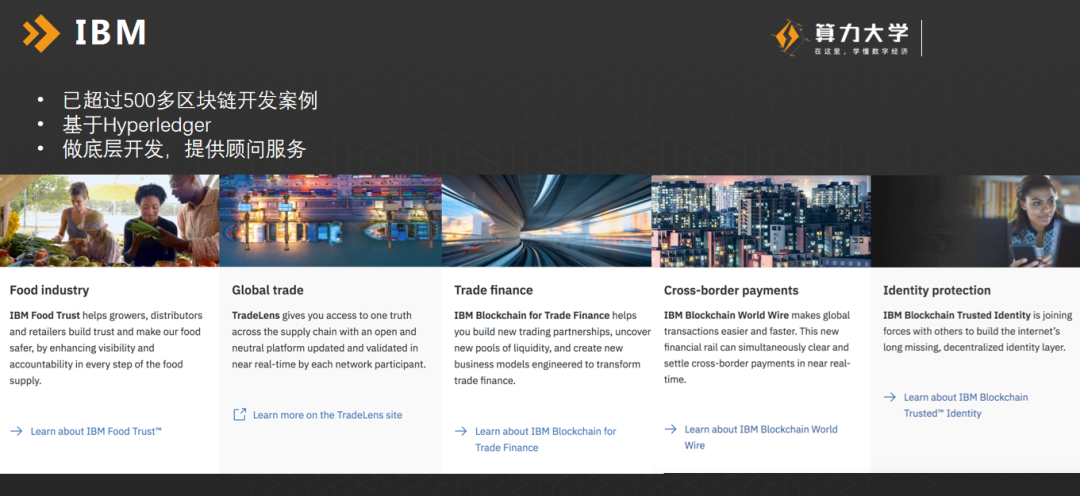Open Learn about IBM Blockchain Trusted Identity link
Viewport: 1080px width, 496px height.
[966, 405]
